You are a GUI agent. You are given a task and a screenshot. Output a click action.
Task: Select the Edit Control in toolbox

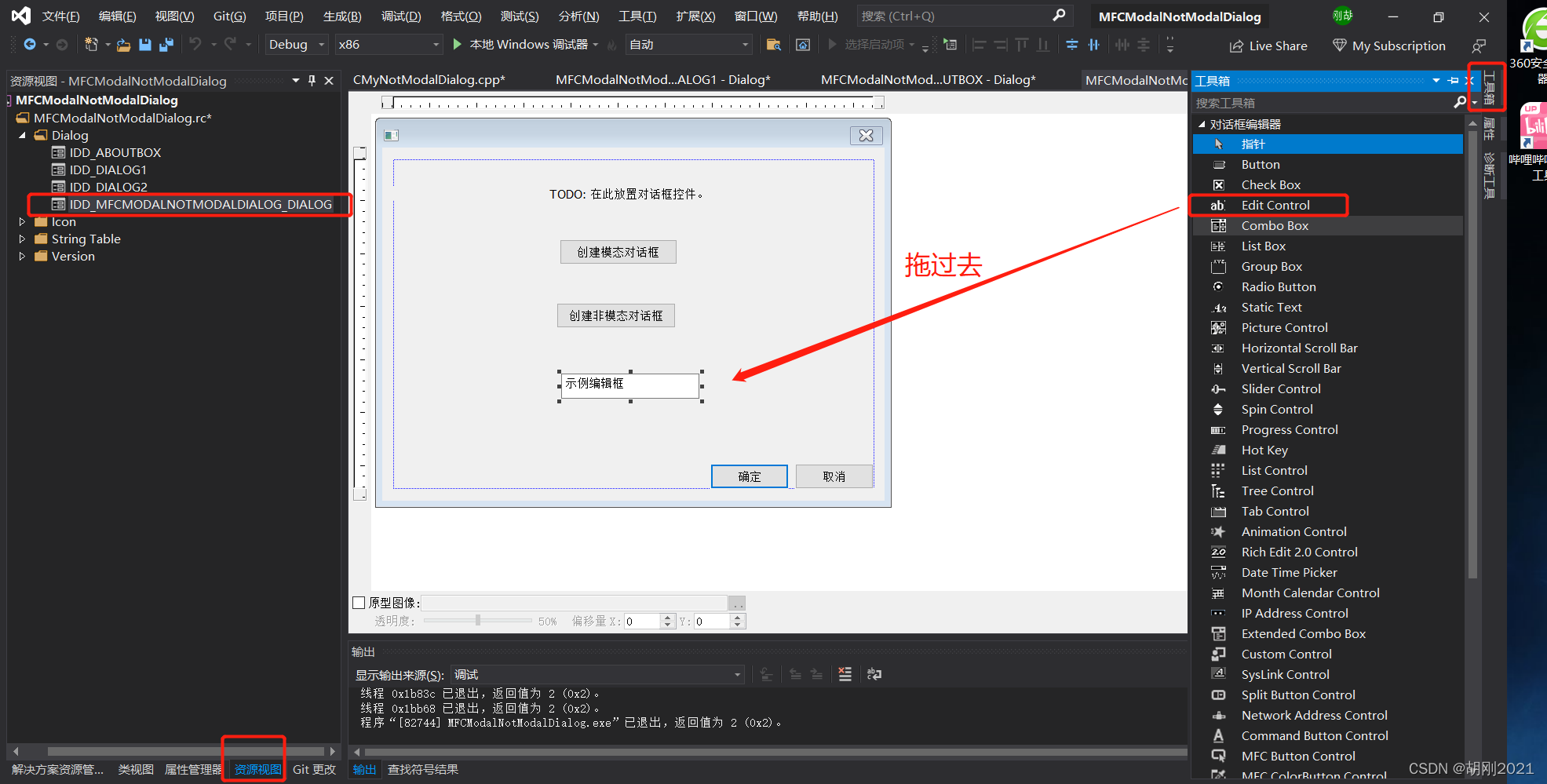coord(1327,205)
